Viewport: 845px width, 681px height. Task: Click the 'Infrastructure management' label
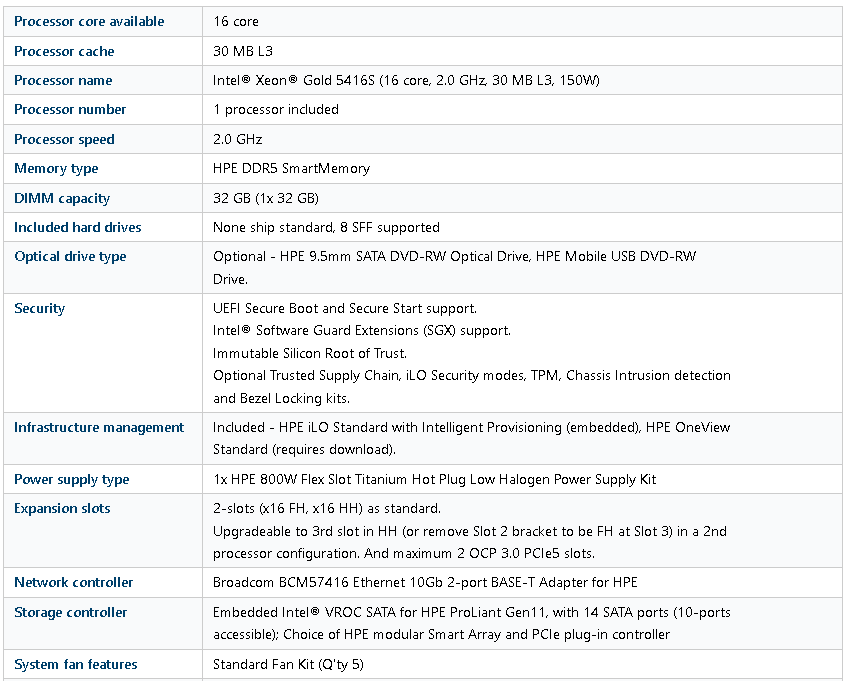(99, 427)
